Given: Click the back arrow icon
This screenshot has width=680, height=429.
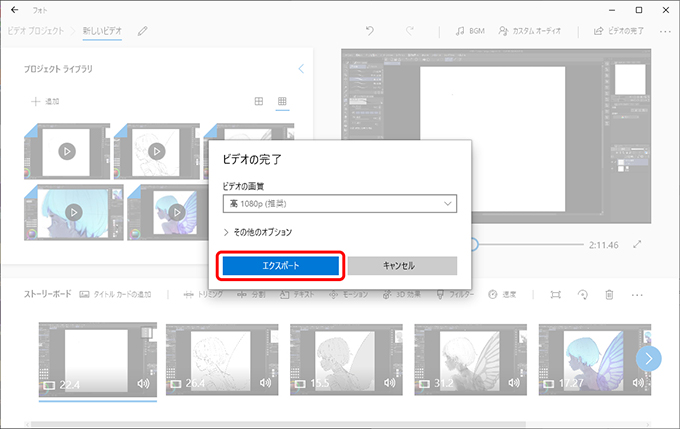Looking at the screenshot, I should point(14,9).
